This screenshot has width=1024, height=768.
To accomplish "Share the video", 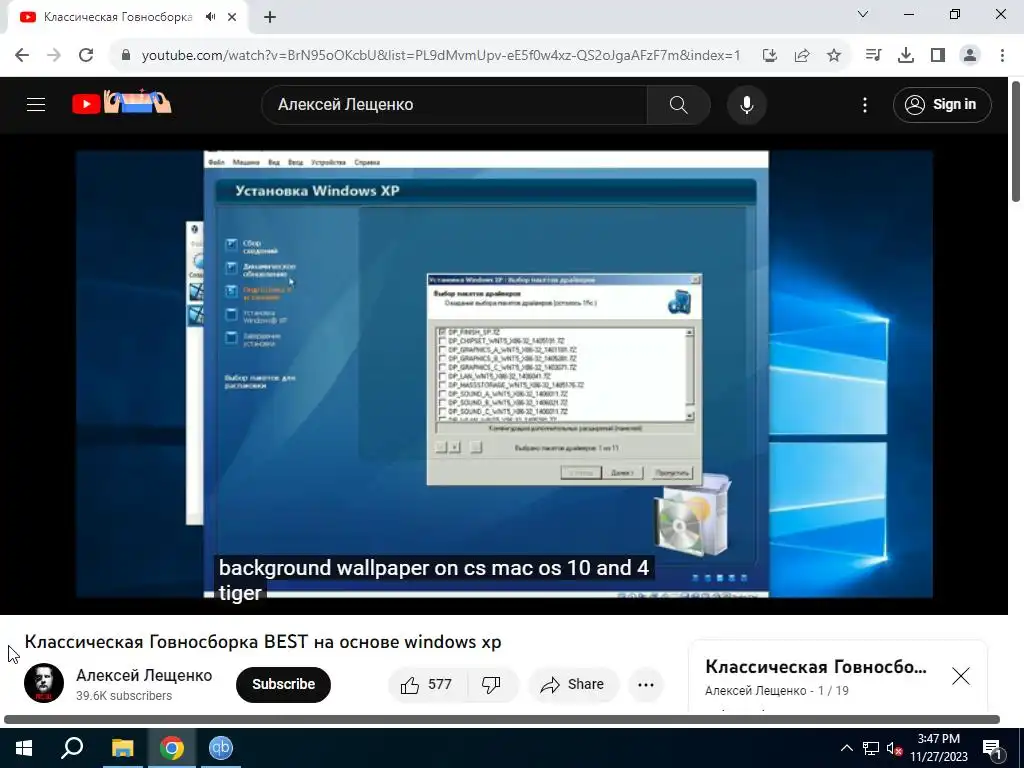I will click(573, 684).
